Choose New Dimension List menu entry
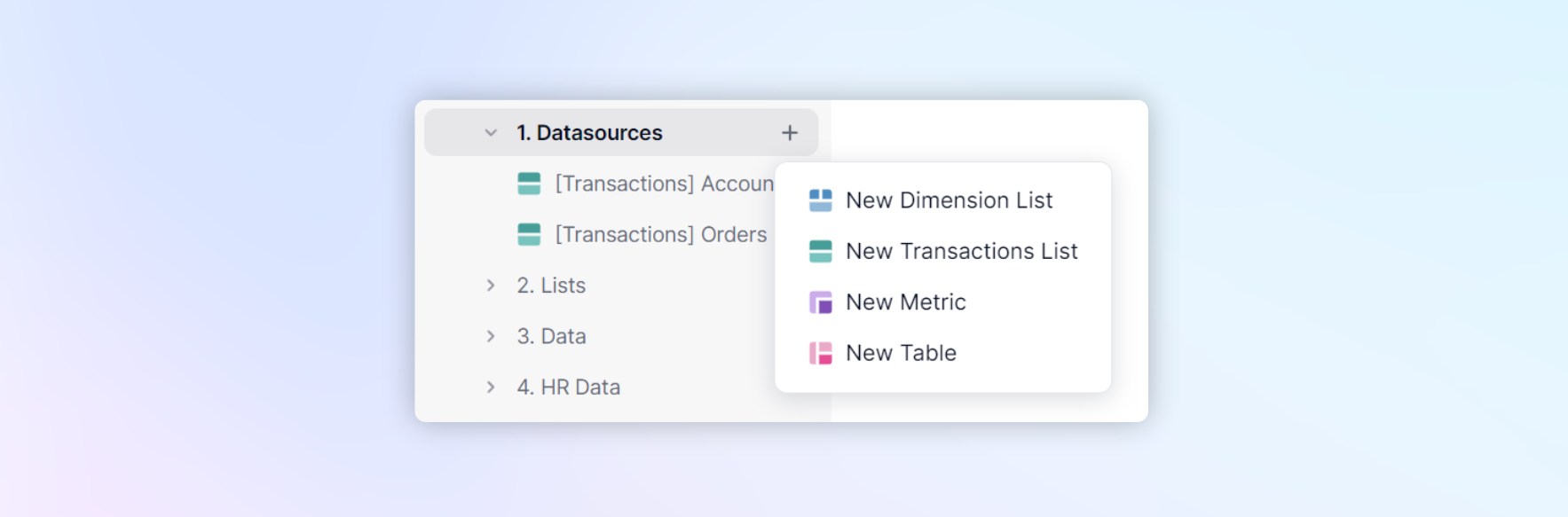Viewport: 1568px width, 517px height. point(942,200)
